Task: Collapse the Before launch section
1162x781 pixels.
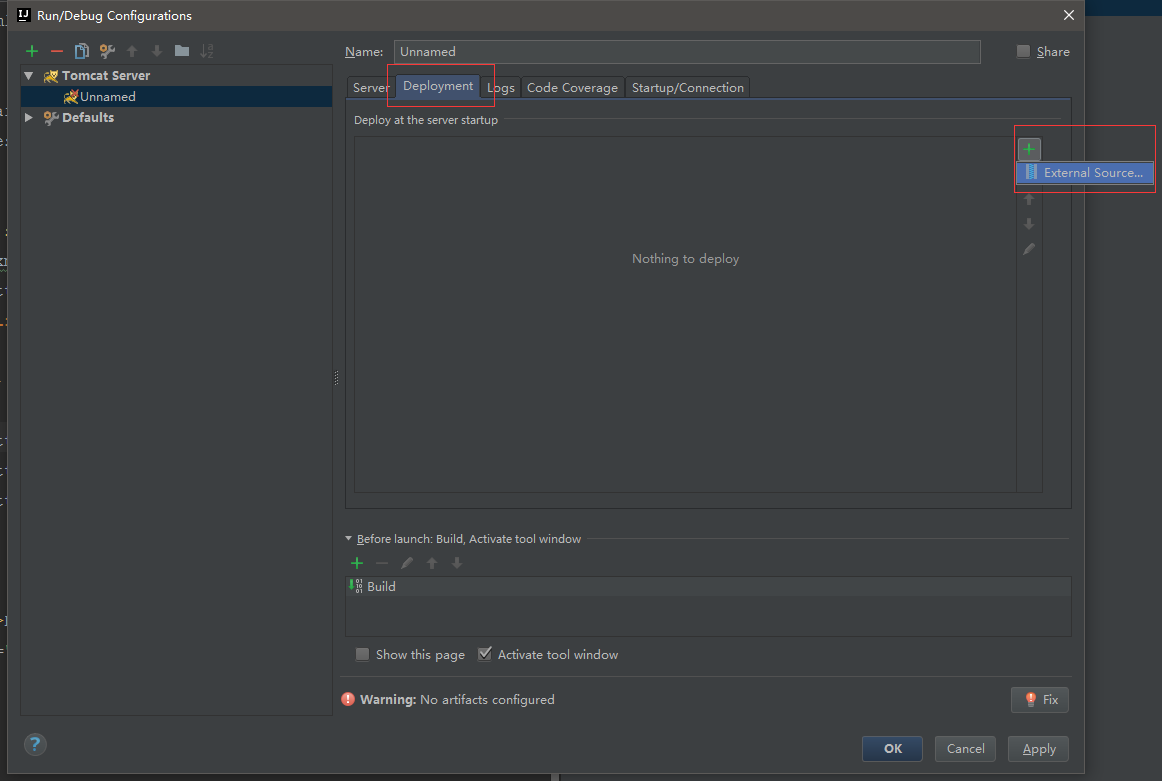Action: (348, 539)
